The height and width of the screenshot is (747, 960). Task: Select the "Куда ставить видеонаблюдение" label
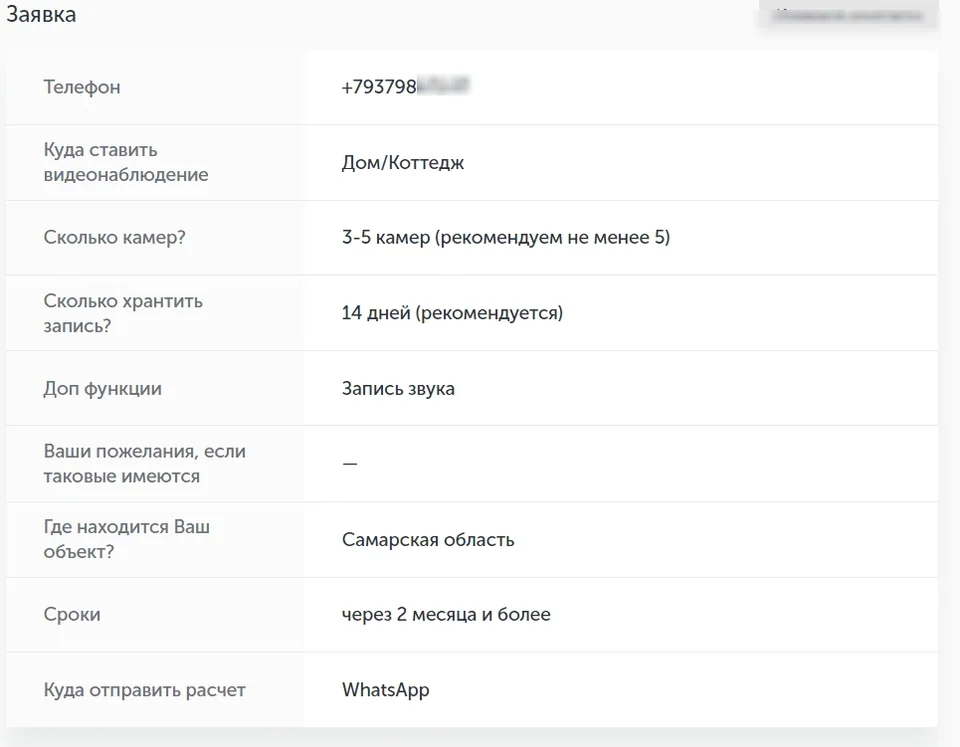[126, 162]
